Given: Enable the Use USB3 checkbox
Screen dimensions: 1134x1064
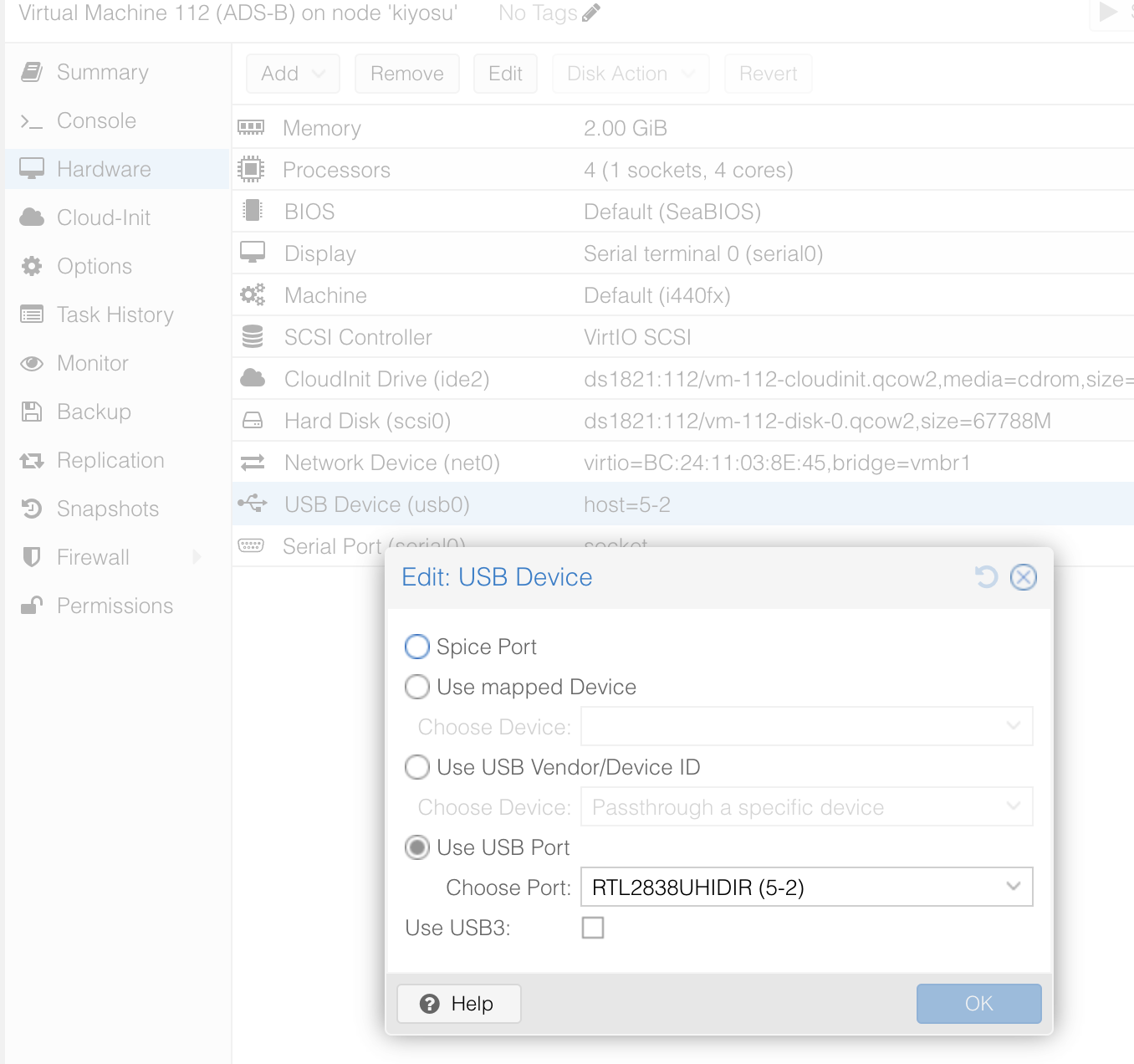Looking at the screenshot, I should 593,928.
